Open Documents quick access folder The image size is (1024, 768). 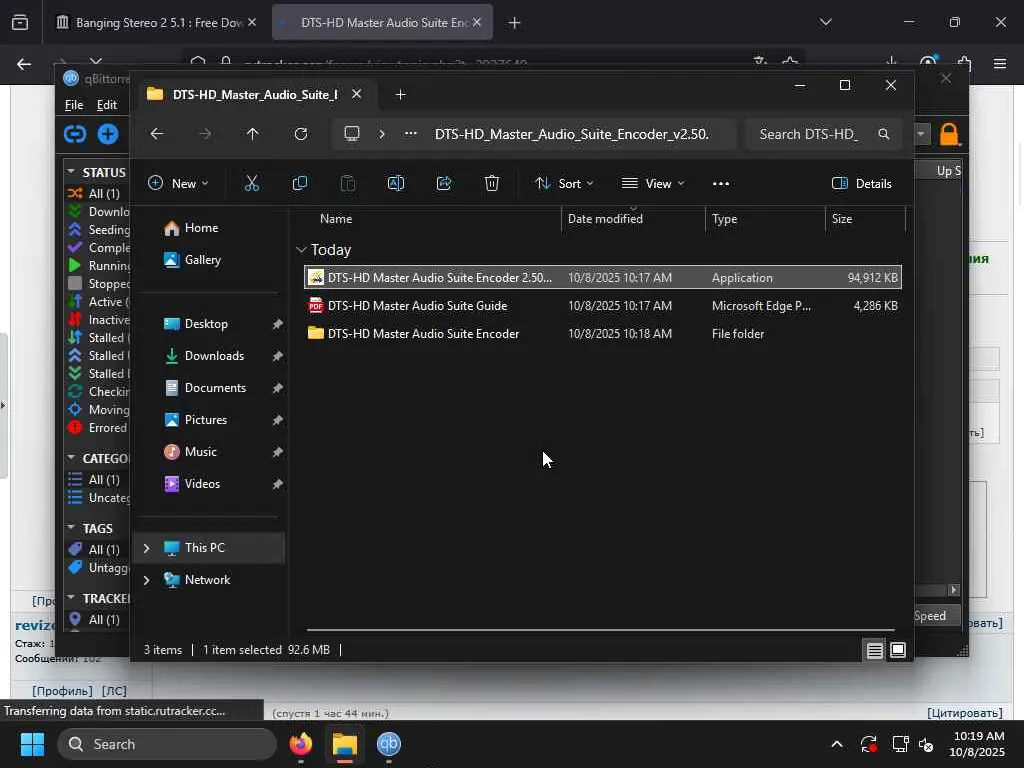215,388
